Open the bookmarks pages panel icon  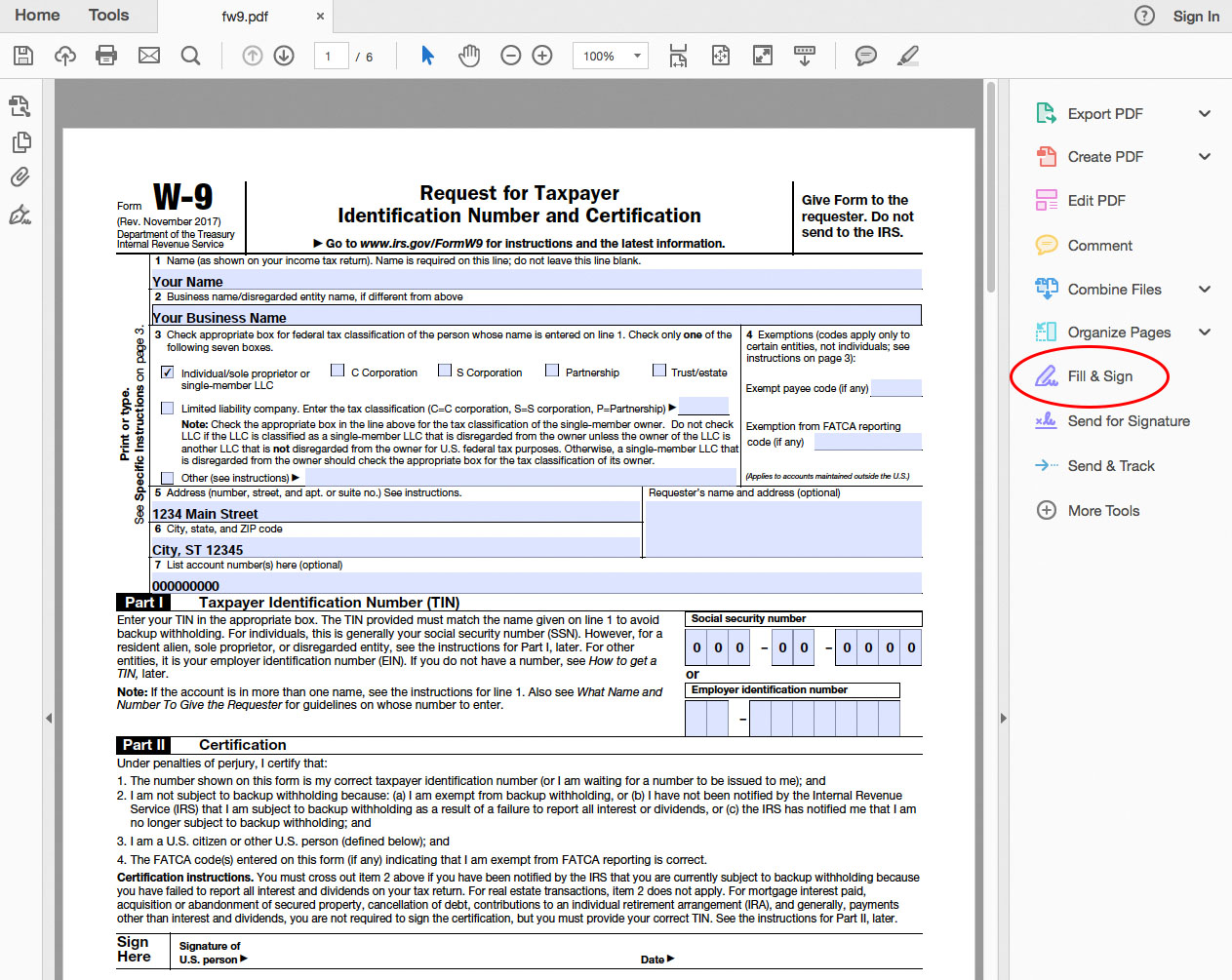coord(20,142)
